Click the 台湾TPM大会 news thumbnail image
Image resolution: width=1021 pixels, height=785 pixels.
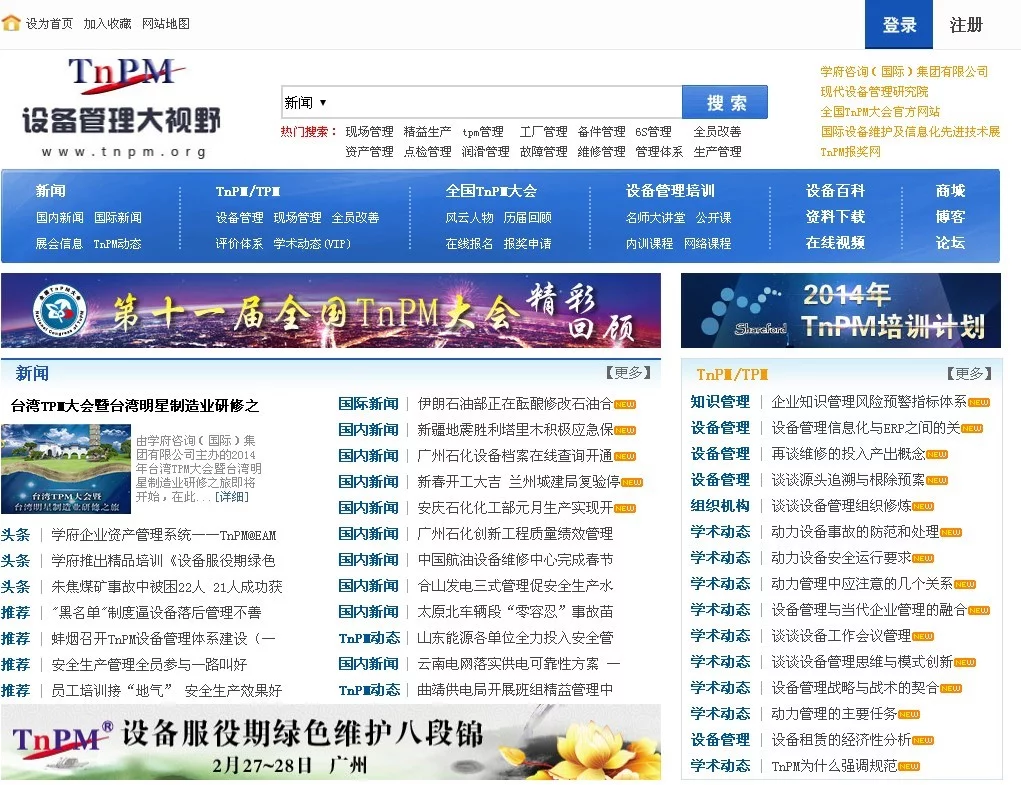point(66,469)
